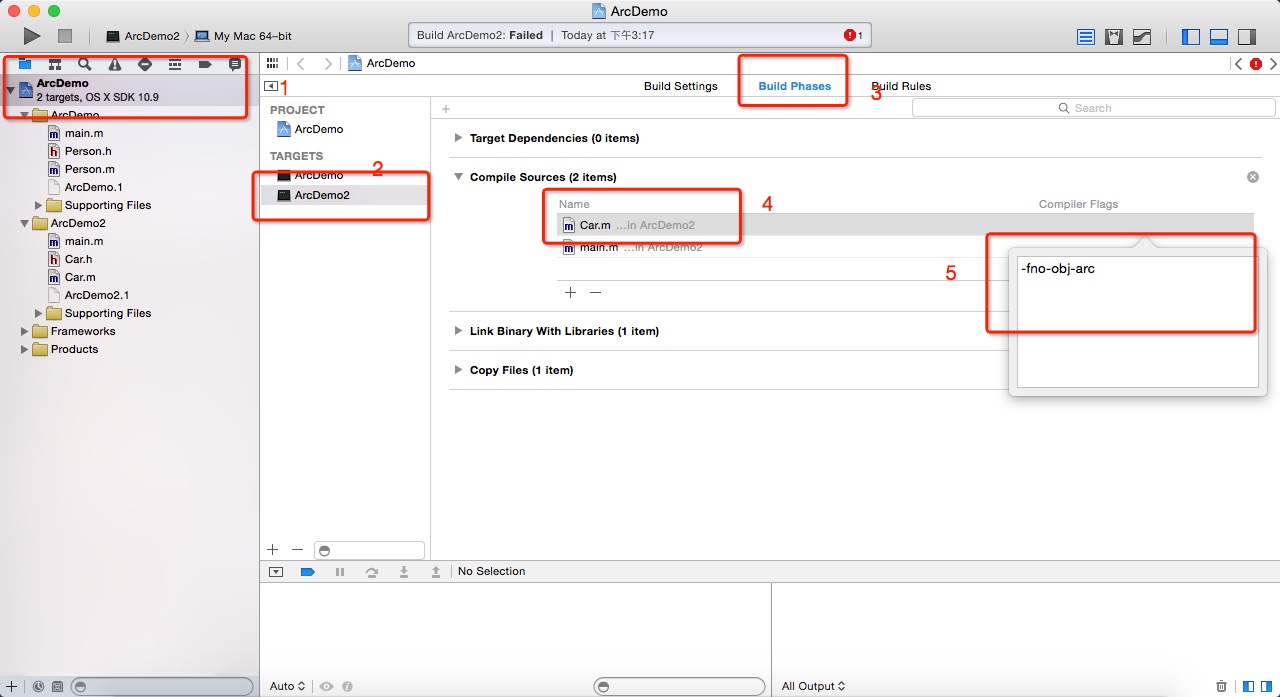The width and height of the screenshot is (1280, 697).
Task: Click the red error badge in the activity viewer
Action: (x=852, y=35)
